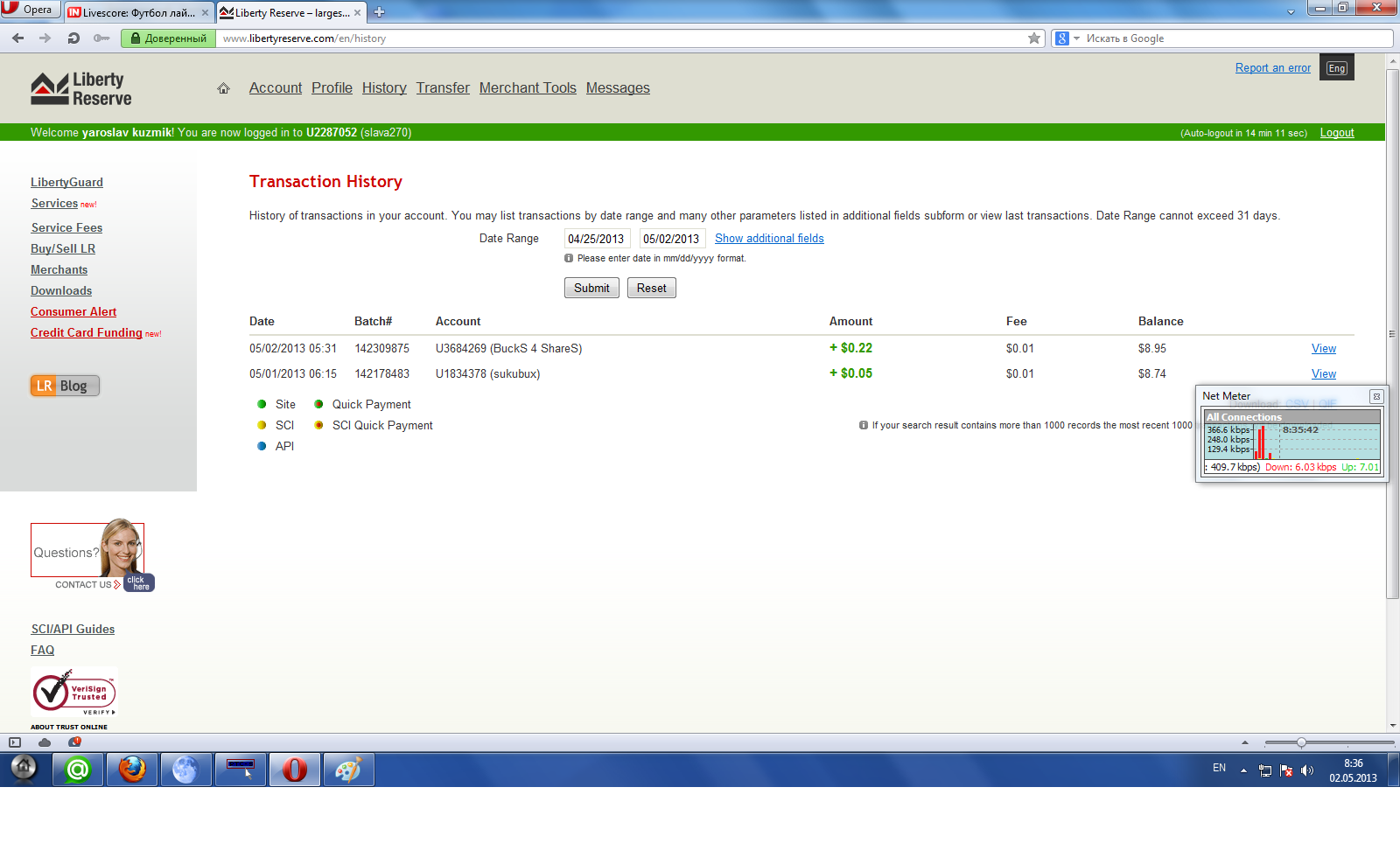The width and height of the screenshot is (1400, 850).
Task: Click the trusted site security badge
Action: click(168, 38)
